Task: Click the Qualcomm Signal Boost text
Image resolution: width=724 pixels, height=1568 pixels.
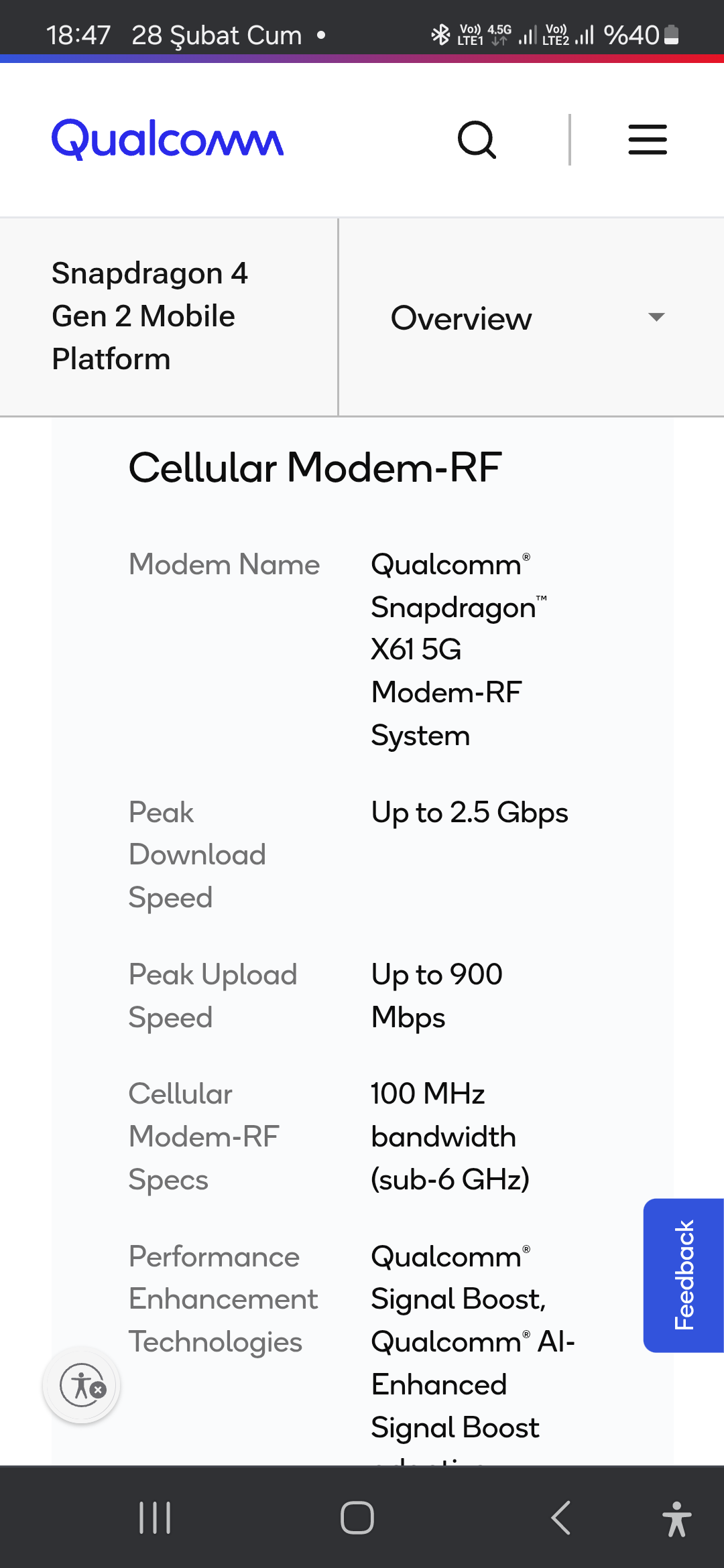Action: tap(459, 1278)
